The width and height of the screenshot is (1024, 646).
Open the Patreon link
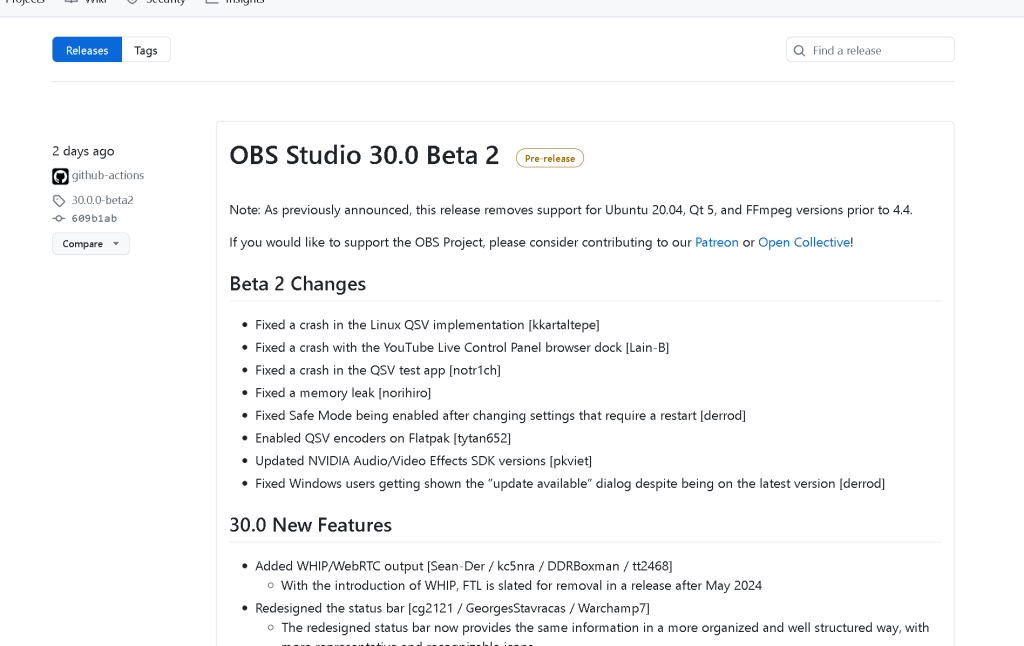coord(716,242)
